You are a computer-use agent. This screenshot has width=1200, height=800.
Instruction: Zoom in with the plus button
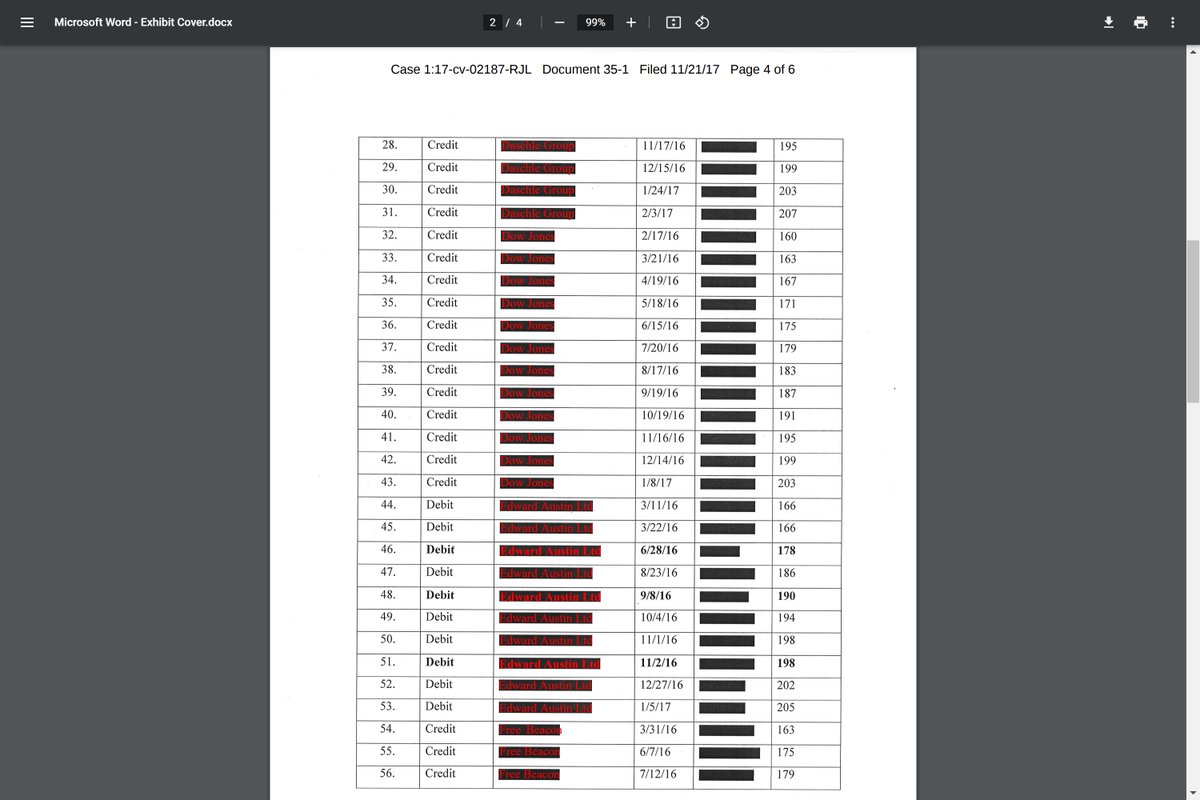631,22
